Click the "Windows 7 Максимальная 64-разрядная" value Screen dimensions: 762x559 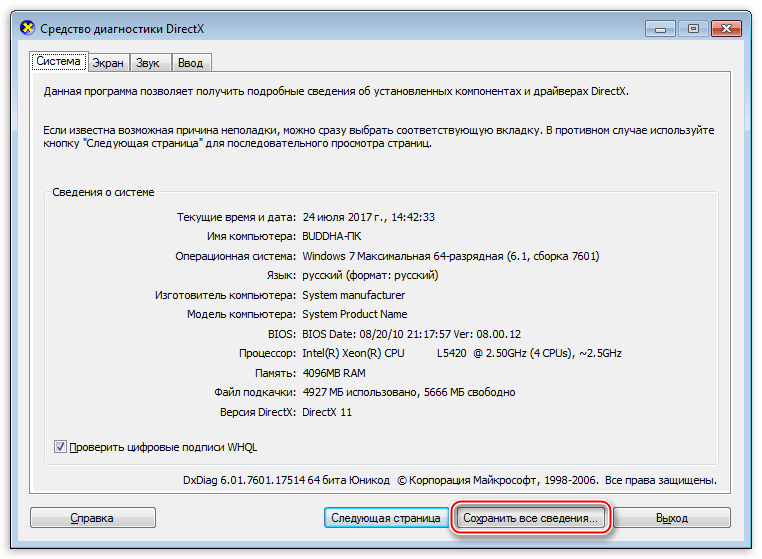tap(402, 256)
